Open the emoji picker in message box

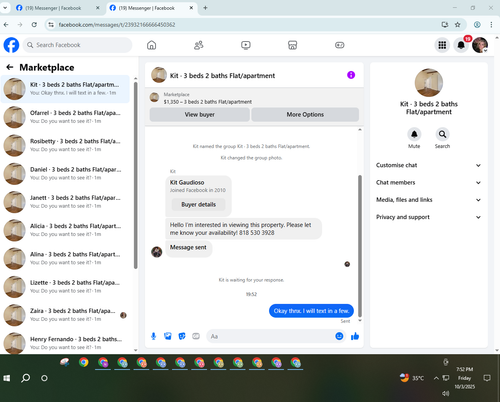pyautogui.click(x=339, y=336)
